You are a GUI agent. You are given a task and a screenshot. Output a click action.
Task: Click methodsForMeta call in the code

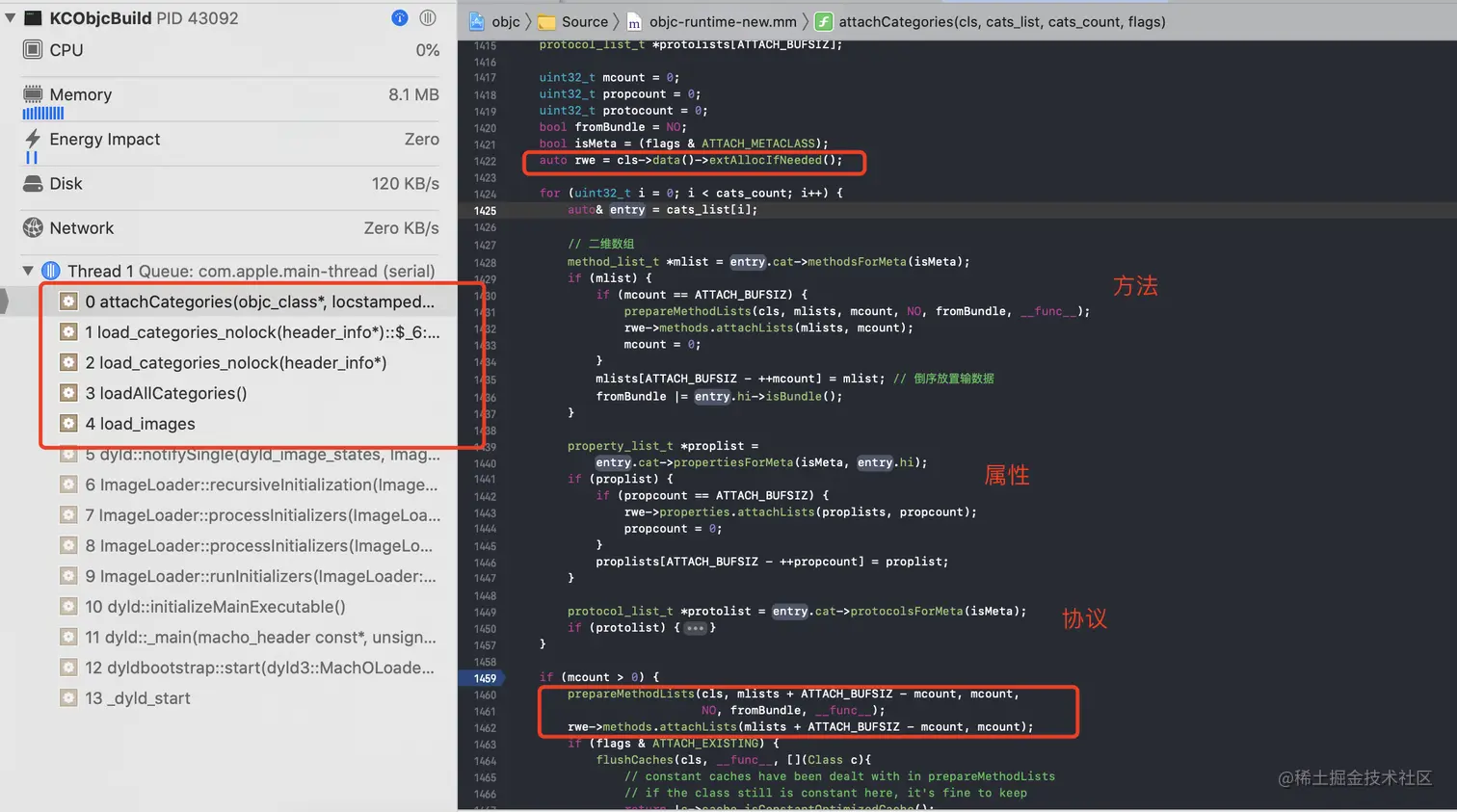(x=857, y=261)
